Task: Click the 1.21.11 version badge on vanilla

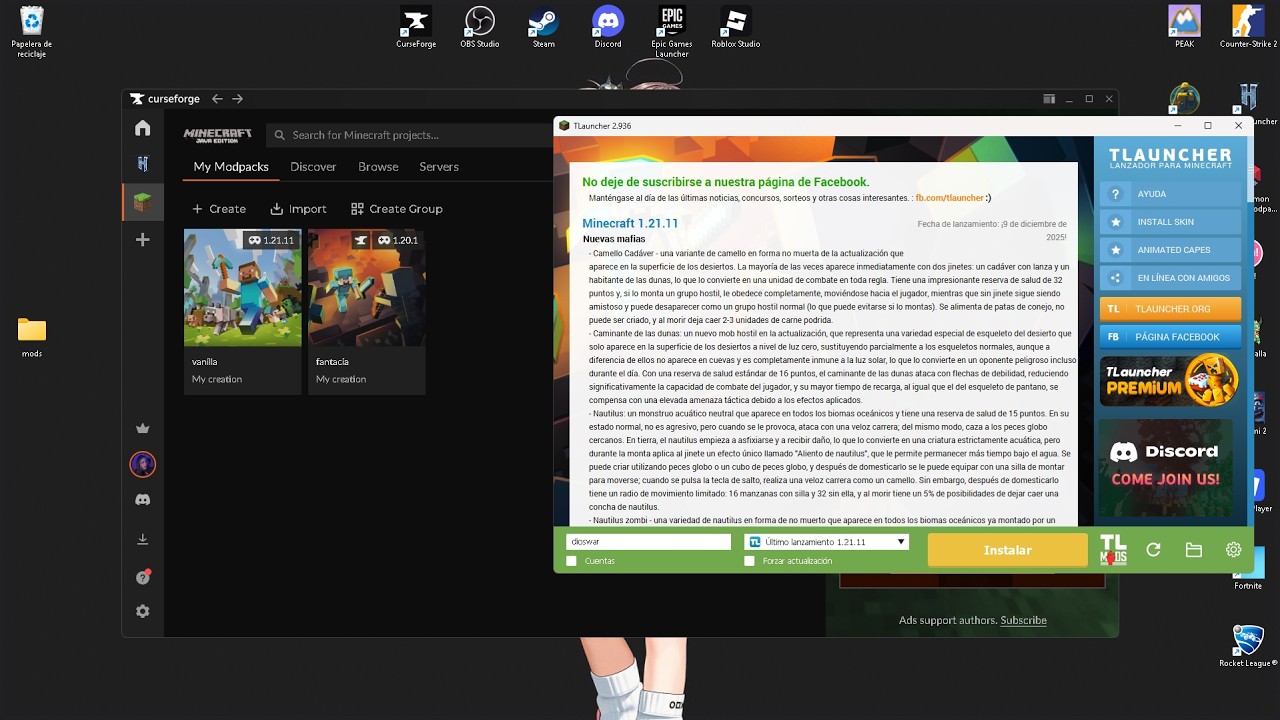Action: [x=271, y=240]
